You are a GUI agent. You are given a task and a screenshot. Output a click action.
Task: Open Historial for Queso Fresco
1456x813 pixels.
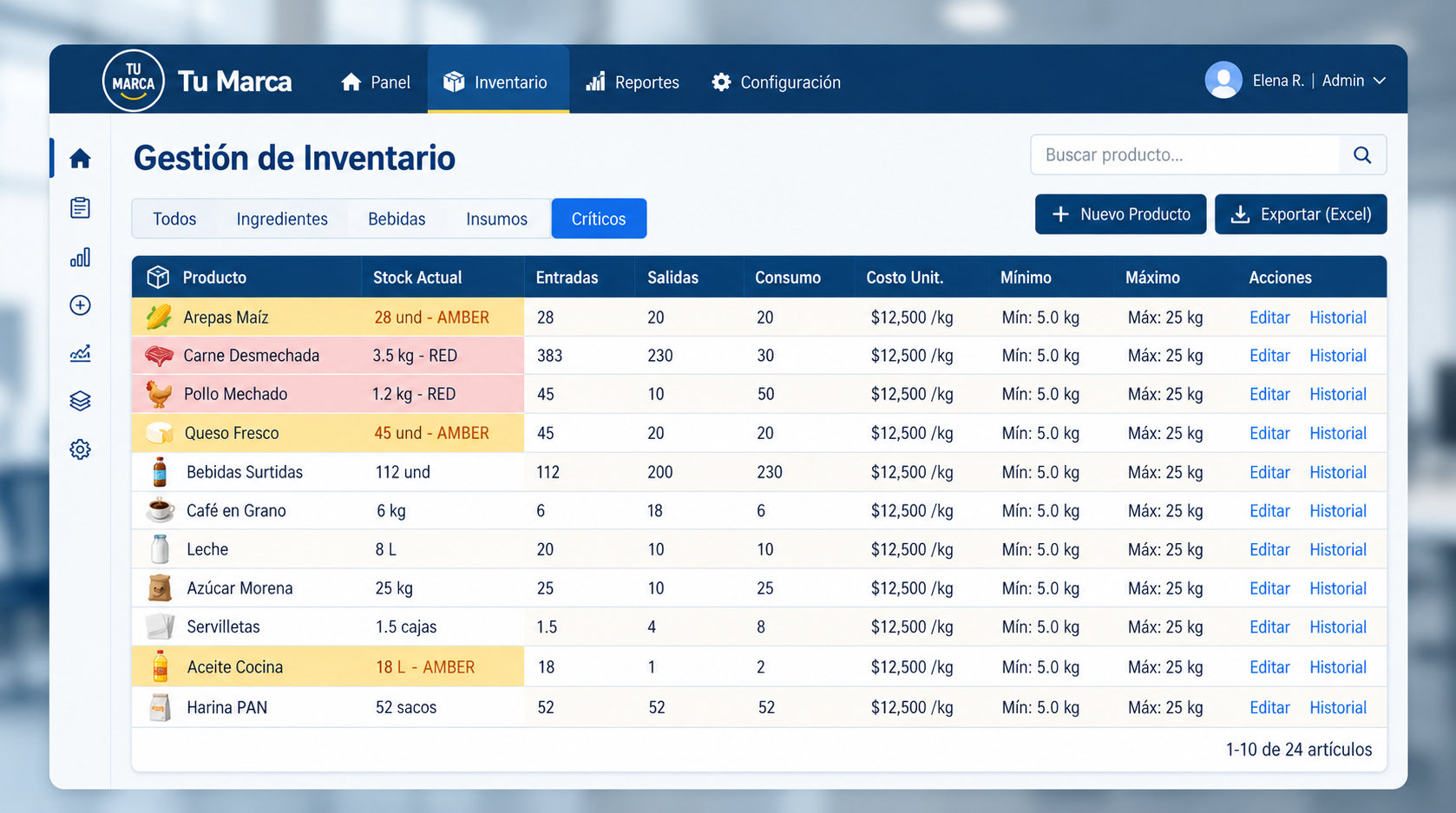[x=1338, y=433]
